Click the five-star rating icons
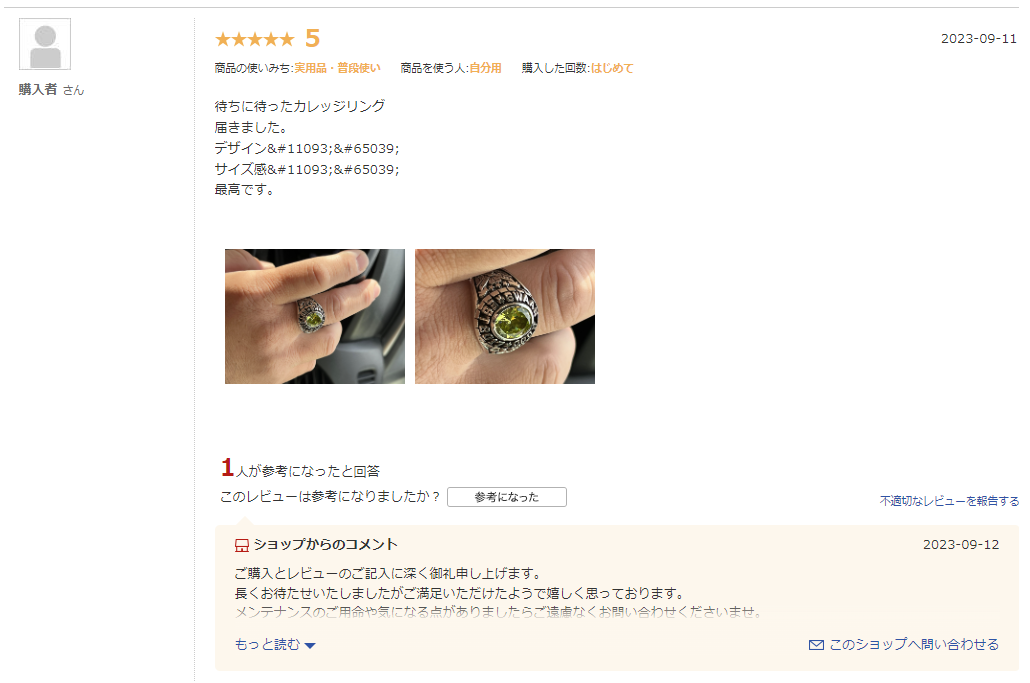 point(255,39)
